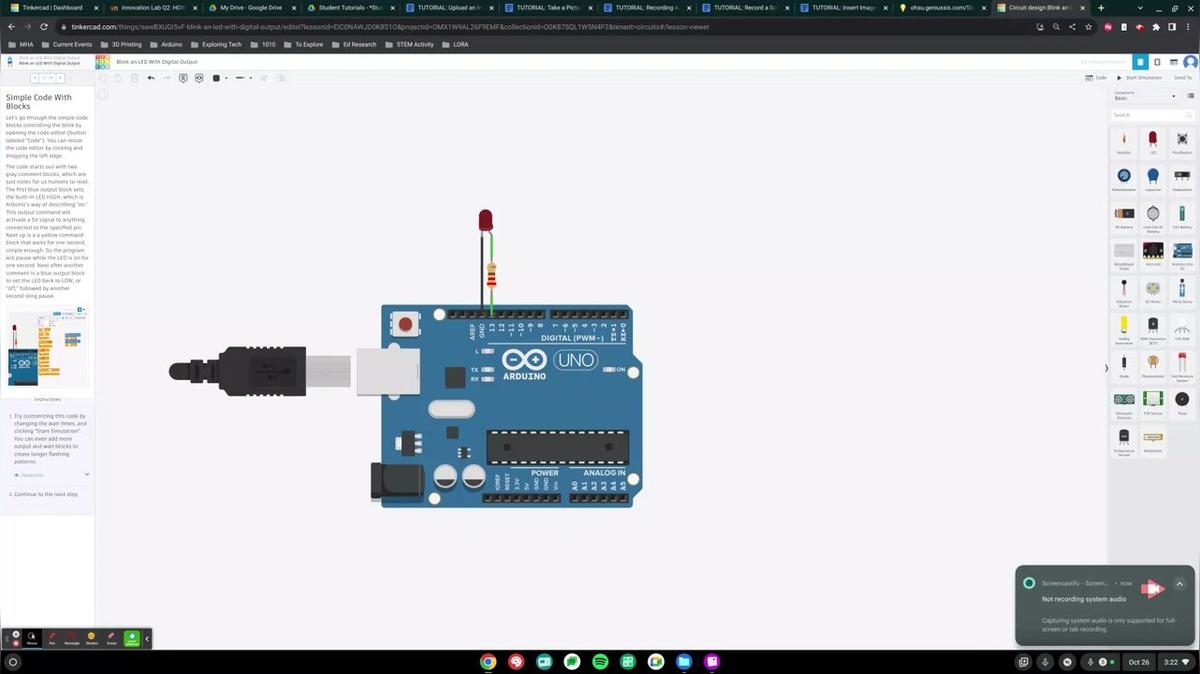Add the Hobby Gearmotor component
This screenshot has height=674, width=1200.
click(x=1124, y=329)
